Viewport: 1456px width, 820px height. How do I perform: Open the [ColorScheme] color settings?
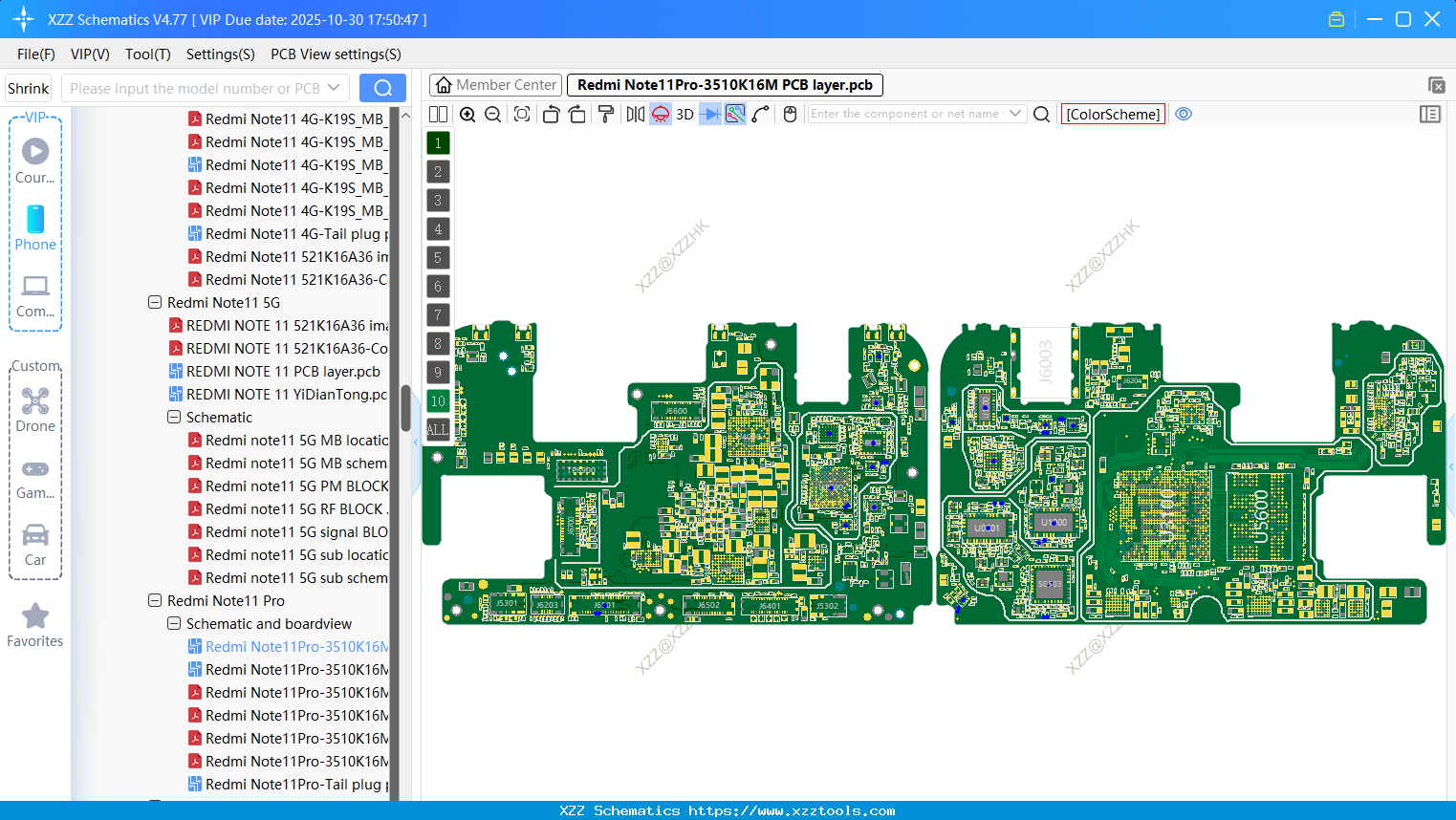click(1113, 114)
